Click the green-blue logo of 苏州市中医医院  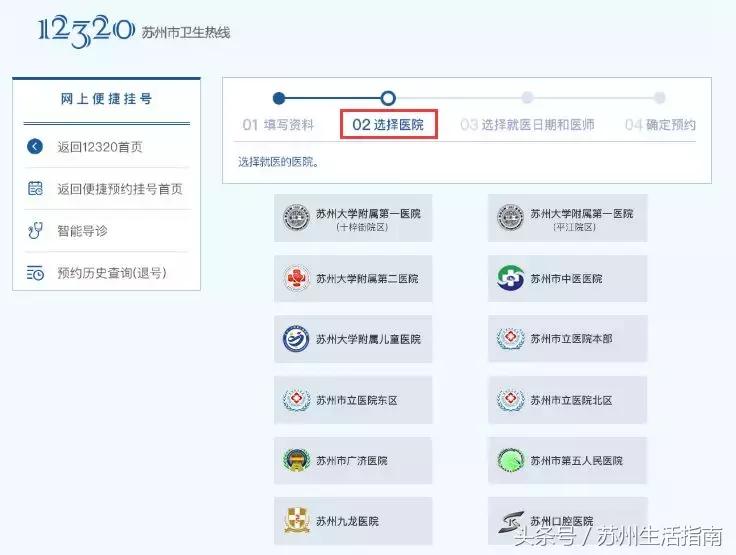tap(510, 278)
